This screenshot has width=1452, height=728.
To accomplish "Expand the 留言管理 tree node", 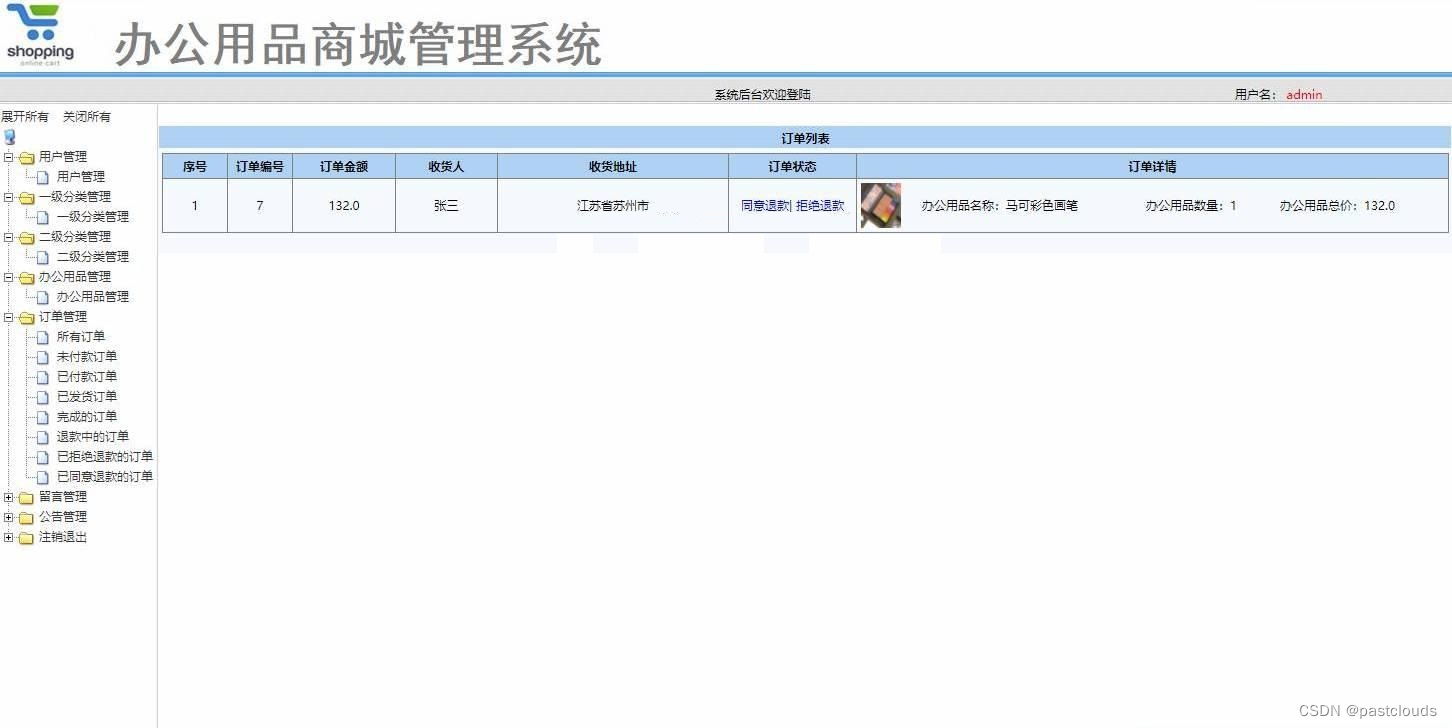I will coord(9,496).
